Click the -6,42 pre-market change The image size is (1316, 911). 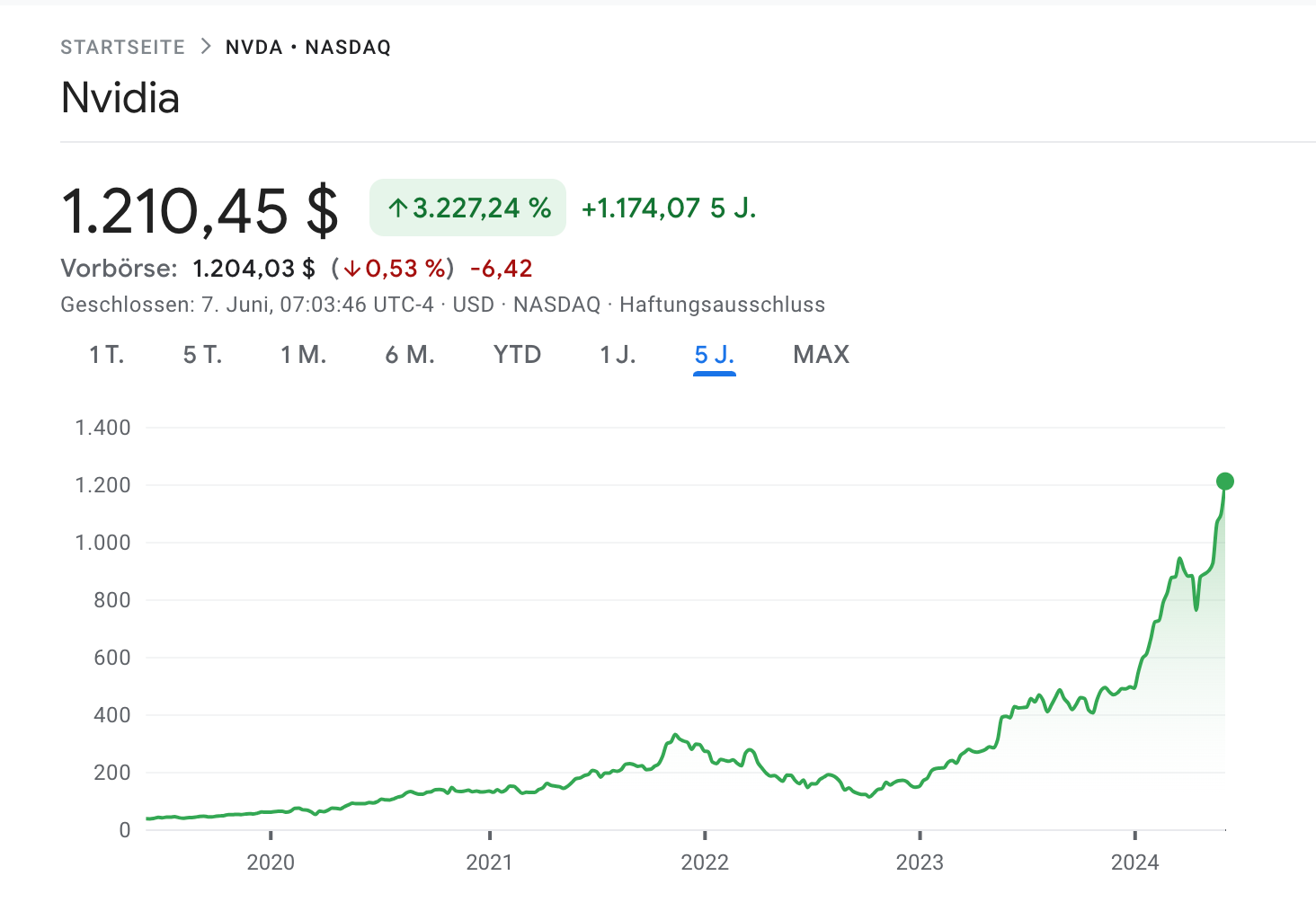(x=502, y=269)
